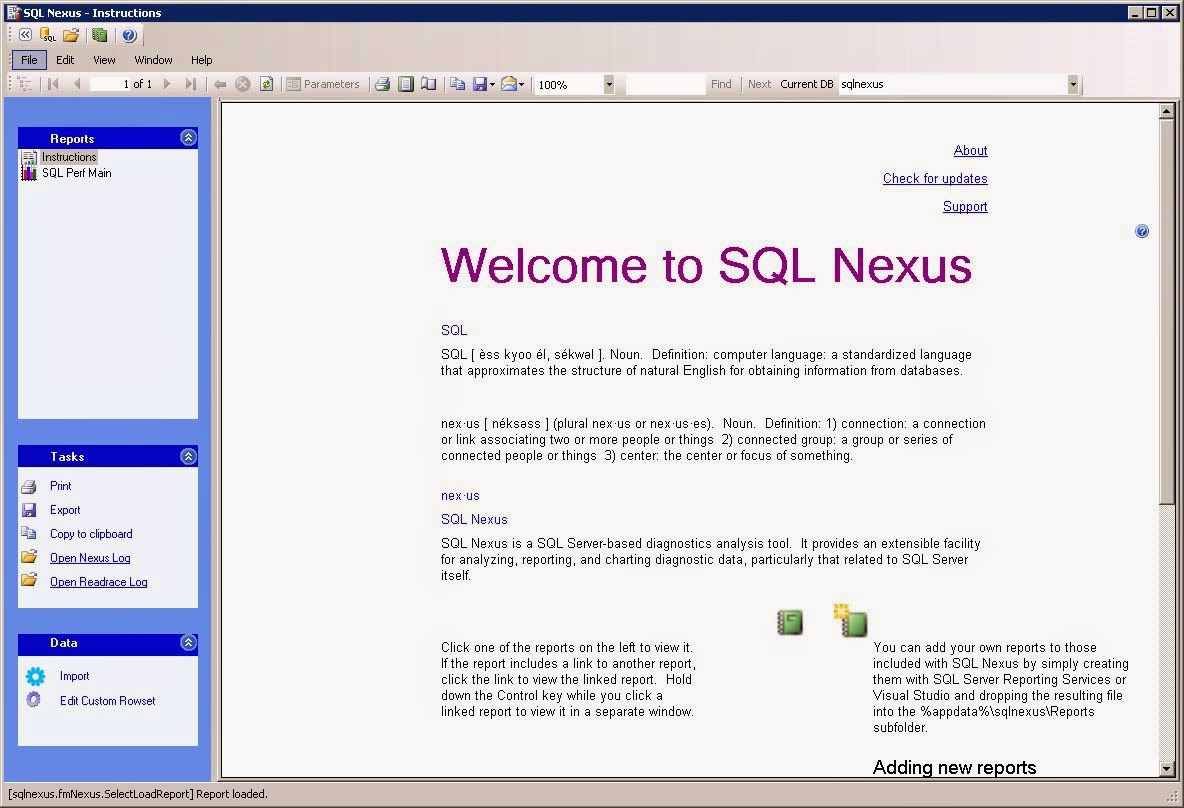Open the Edit menu
The image size is (1184, 808).
click(x=65, y=60)
